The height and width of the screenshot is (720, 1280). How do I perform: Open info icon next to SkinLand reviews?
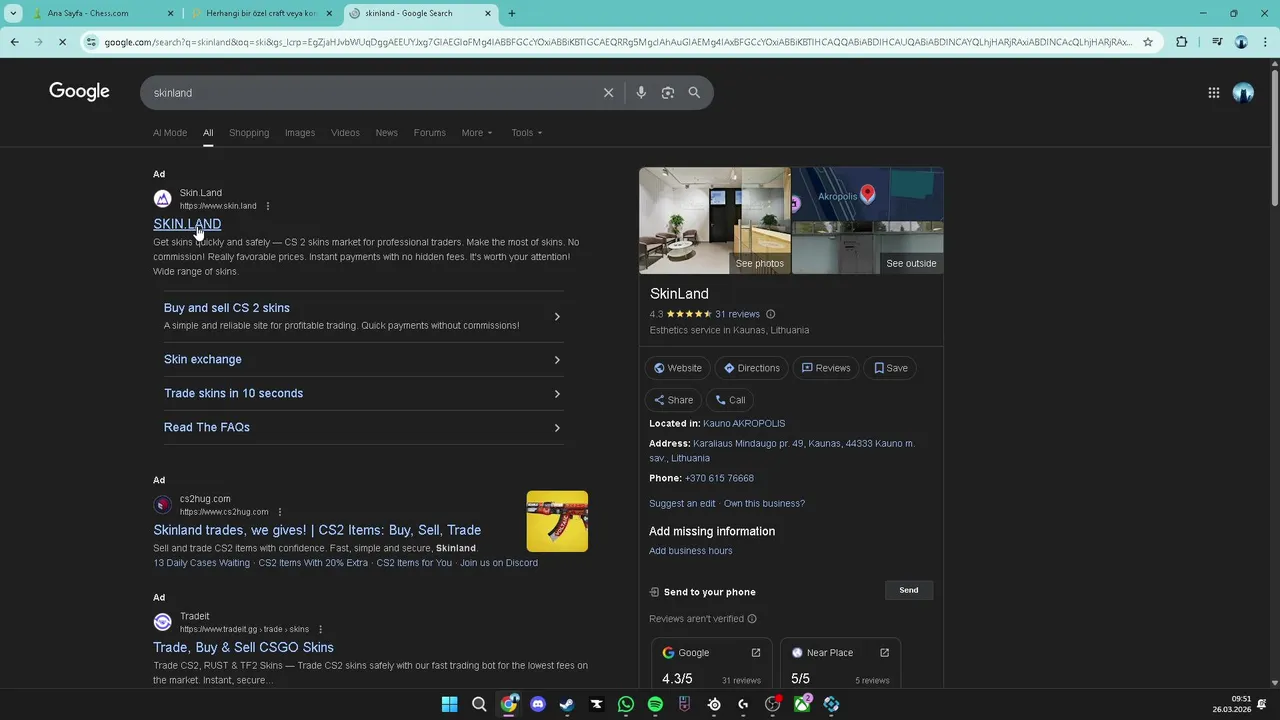click(770, 314)
